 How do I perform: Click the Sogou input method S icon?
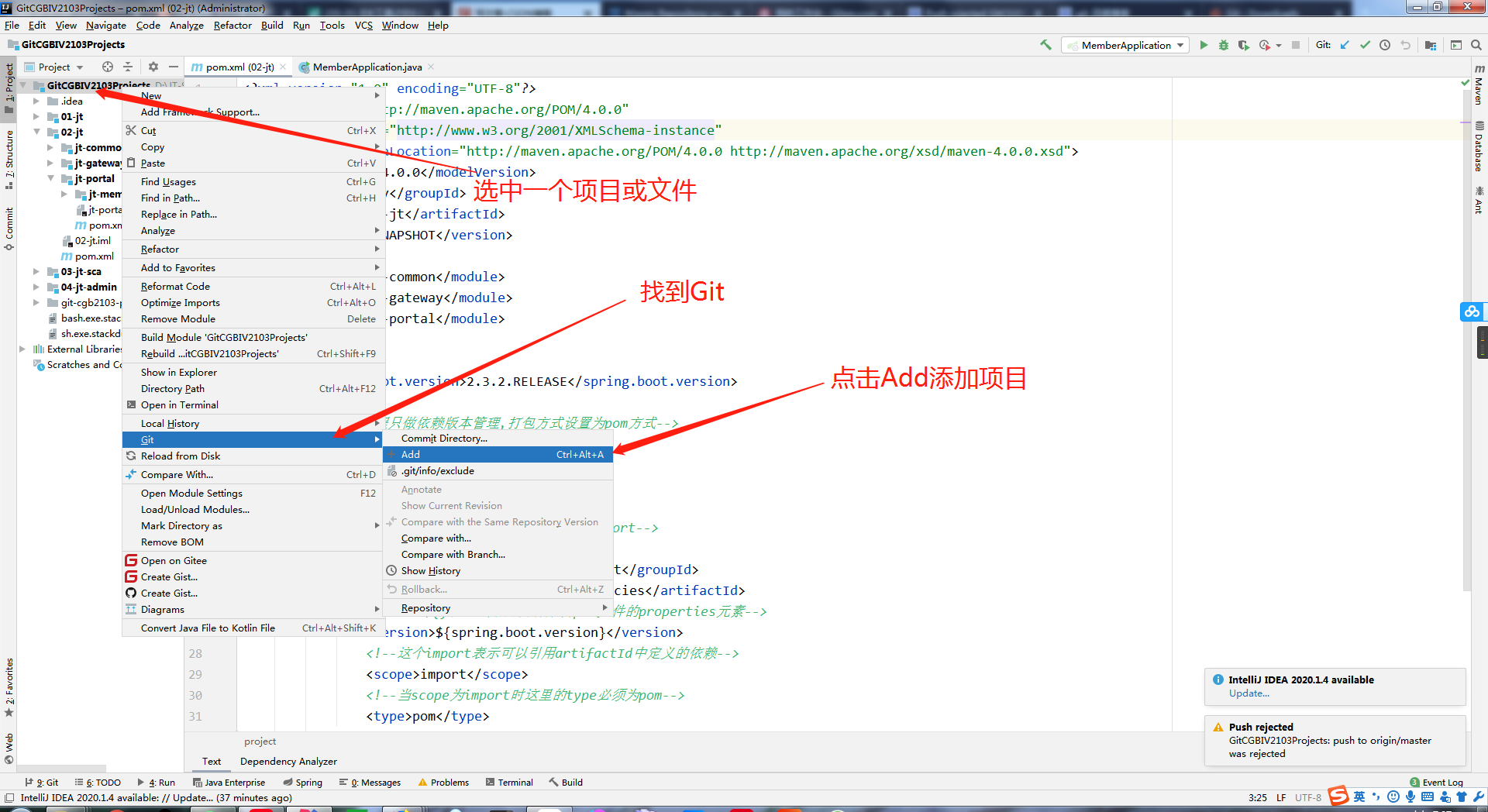(1338, 796)
